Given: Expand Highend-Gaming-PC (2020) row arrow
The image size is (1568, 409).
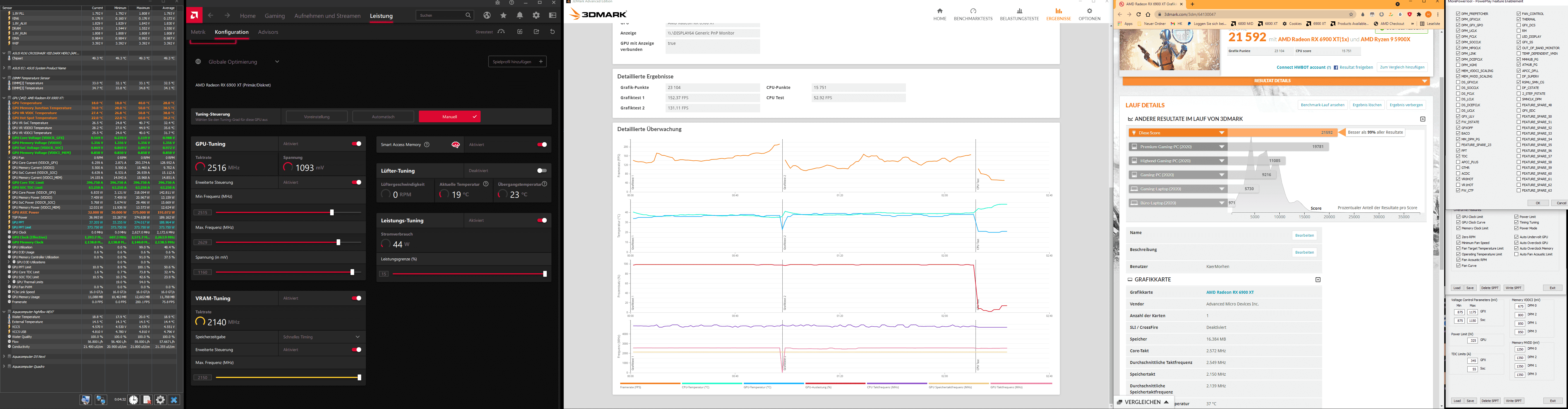Looking at the screenshot, I should [1221, 161].
